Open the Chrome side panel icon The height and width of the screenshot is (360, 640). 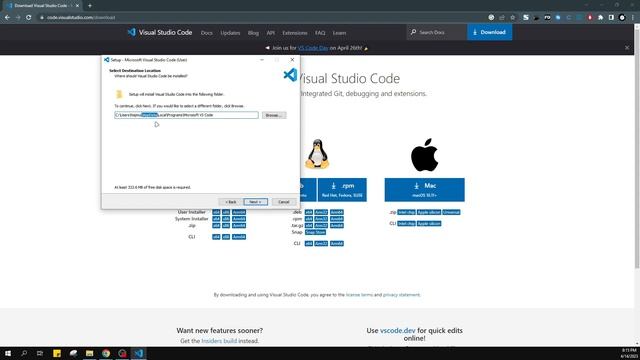click(x=611, y=18)
